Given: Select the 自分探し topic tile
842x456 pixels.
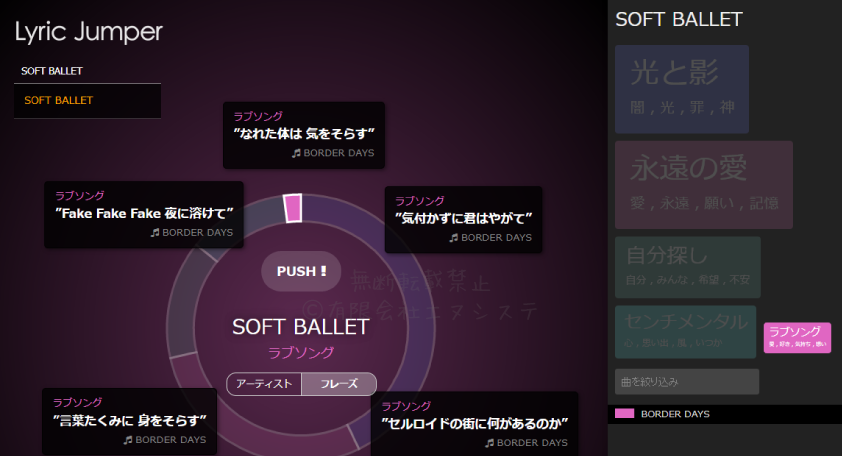Looking at the screenshot, I should click(688, 267).
